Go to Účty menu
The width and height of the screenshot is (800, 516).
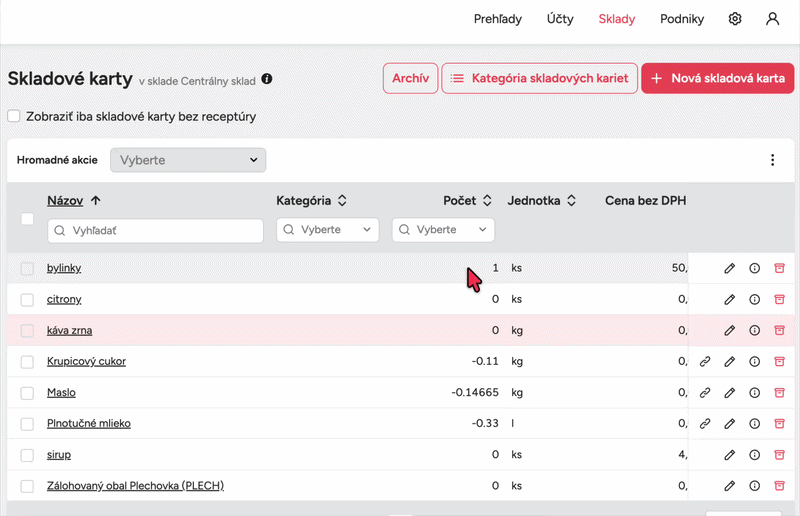[x=560, y=19]
